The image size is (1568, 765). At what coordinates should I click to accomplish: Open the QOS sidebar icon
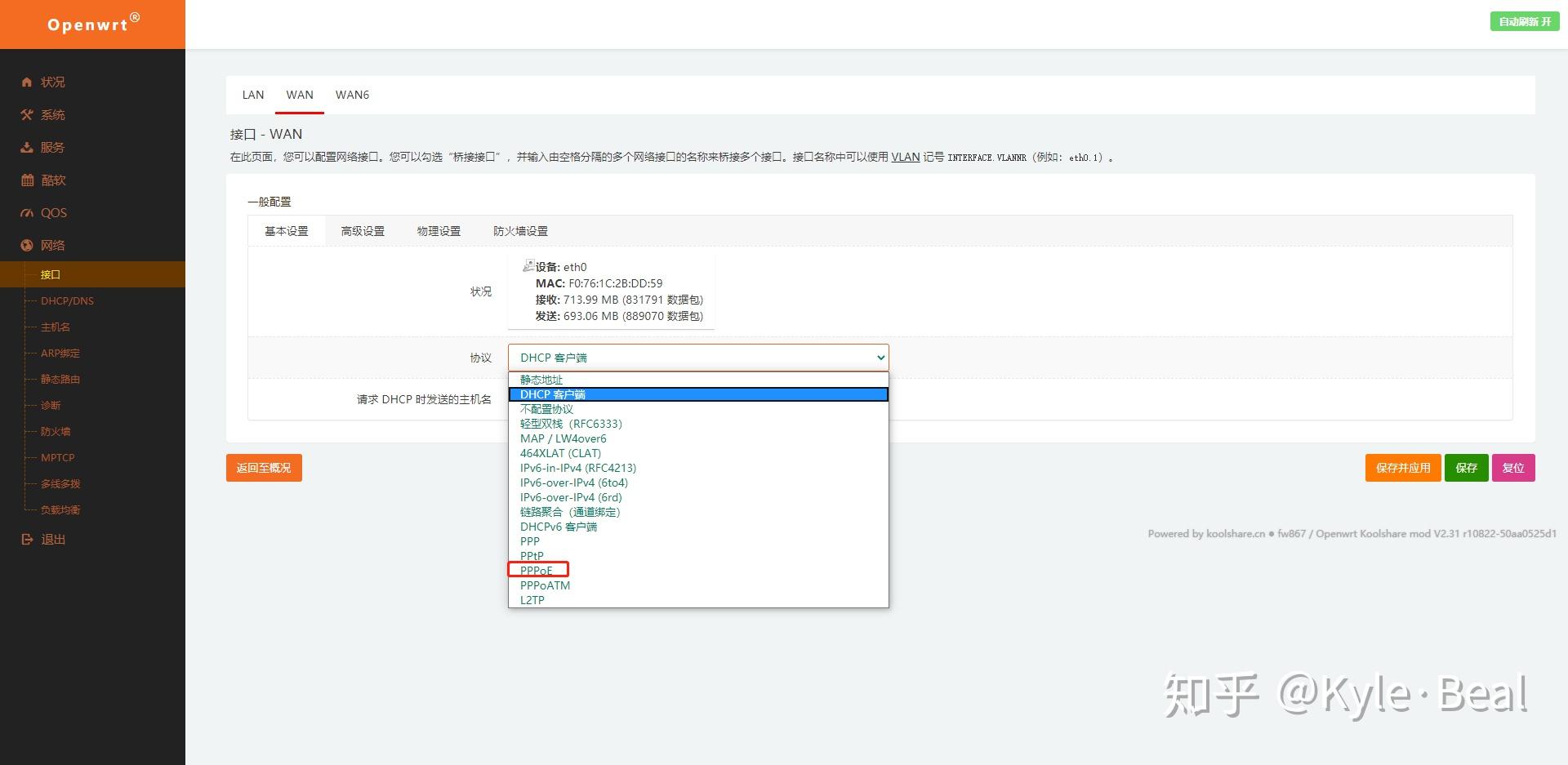[25, 212]
